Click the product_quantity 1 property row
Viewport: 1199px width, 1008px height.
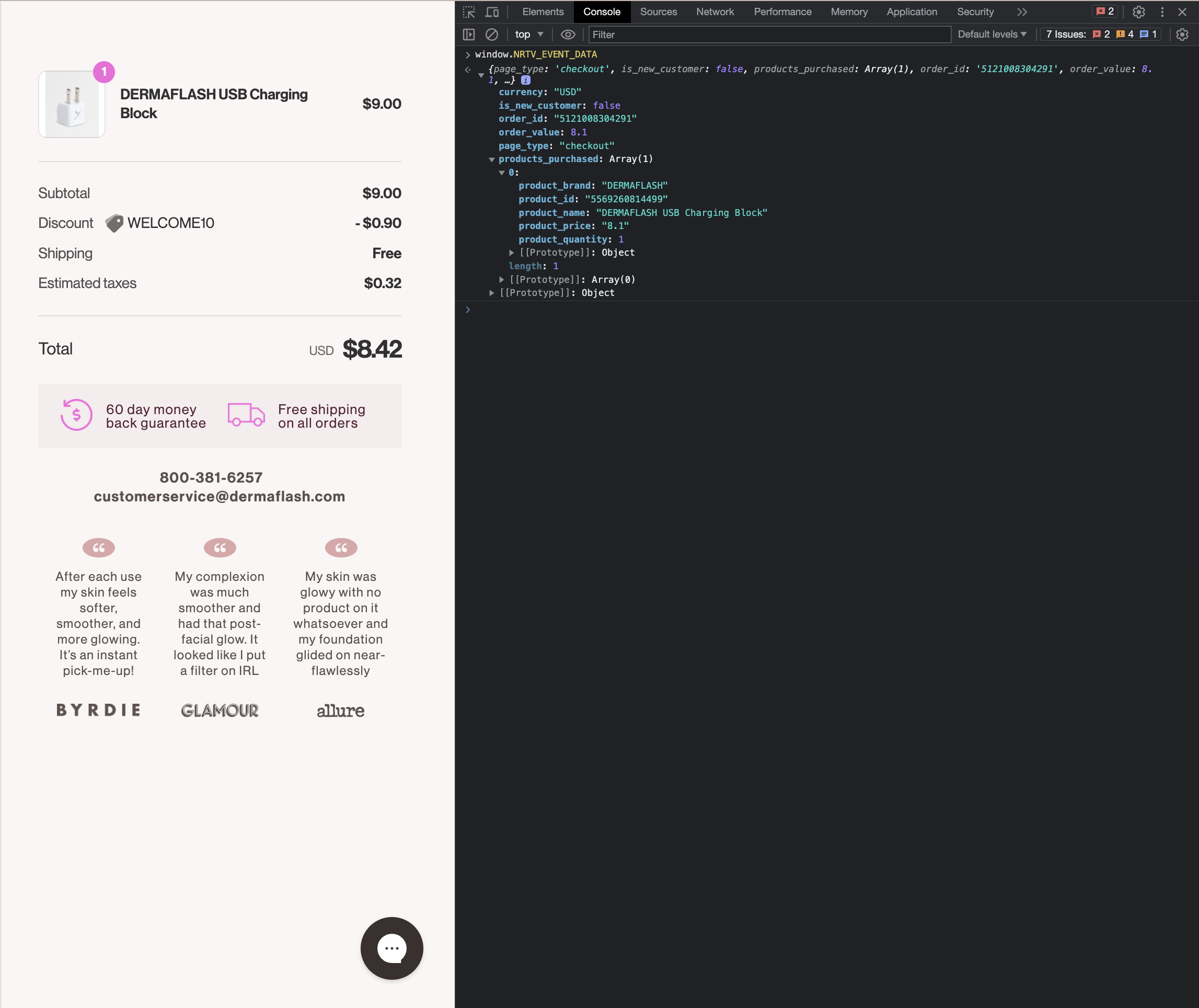point(571,239)
